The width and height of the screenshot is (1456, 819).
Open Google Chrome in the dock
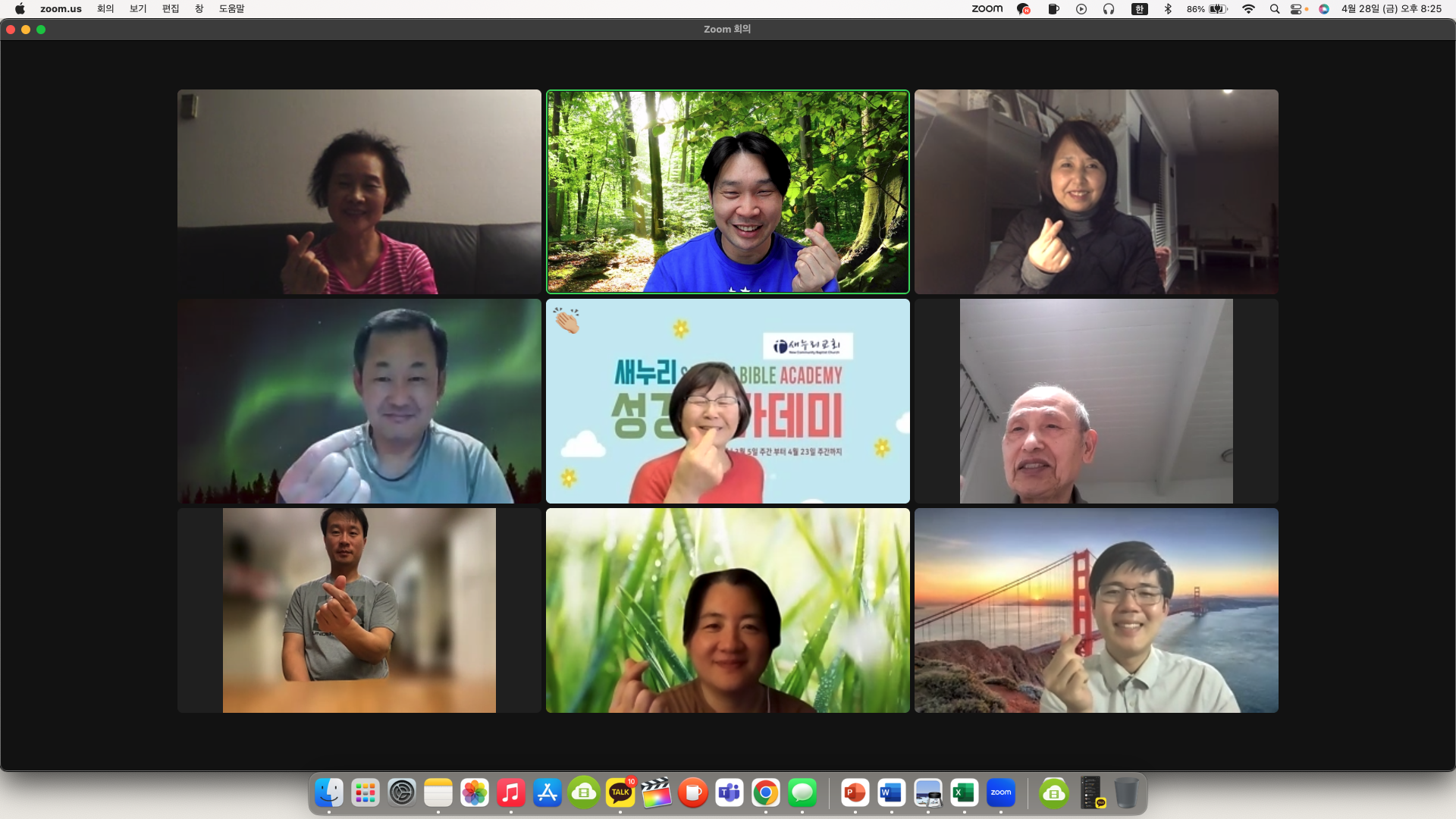click(x=766, y=792)
